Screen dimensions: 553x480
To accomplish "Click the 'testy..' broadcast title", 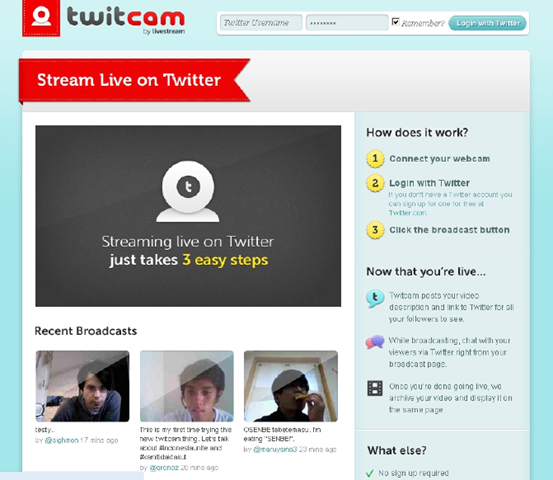I will pyautogui.click(x=44, y=430).
